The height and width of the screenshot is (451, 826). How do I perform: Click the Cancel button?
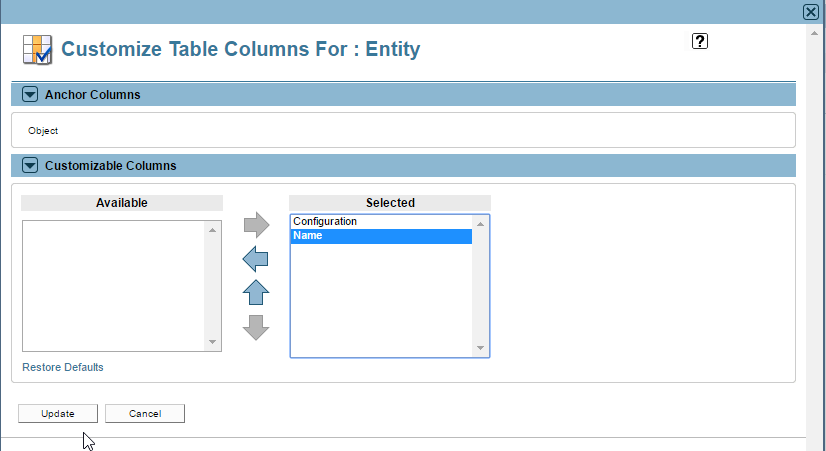point(145,414)
